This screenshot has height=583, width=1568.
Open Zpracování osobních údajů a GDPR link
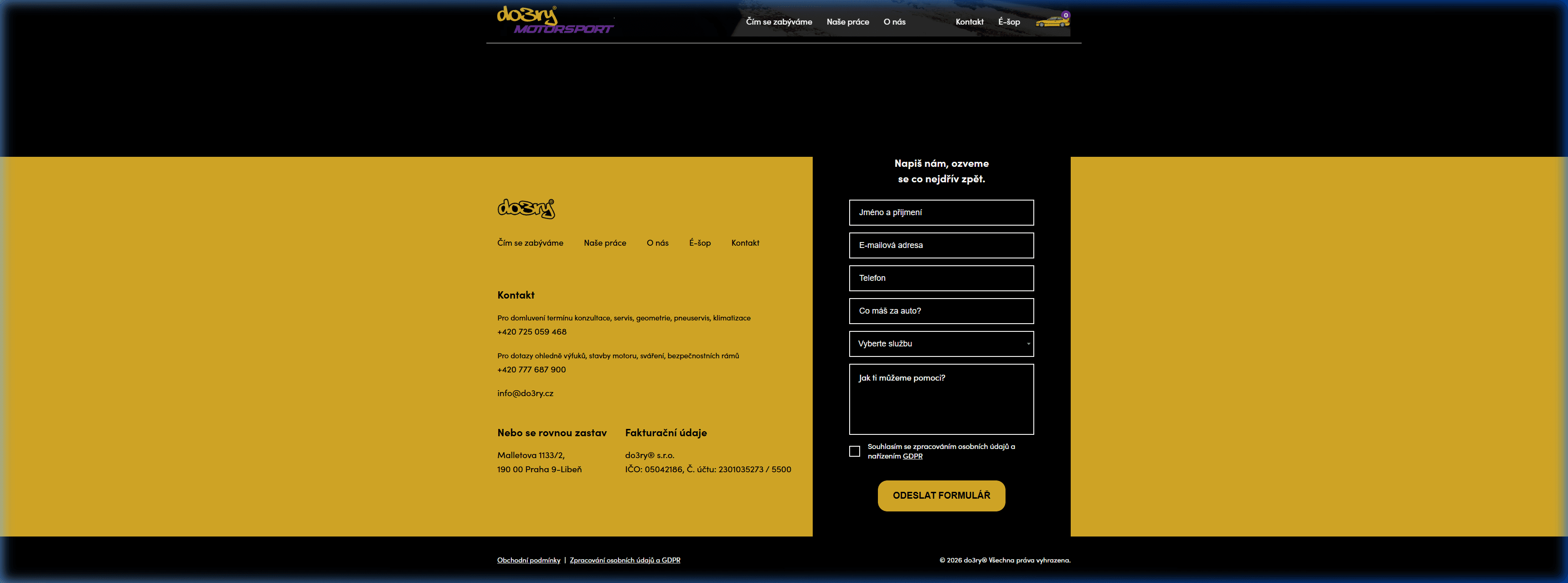pos(624,560)
